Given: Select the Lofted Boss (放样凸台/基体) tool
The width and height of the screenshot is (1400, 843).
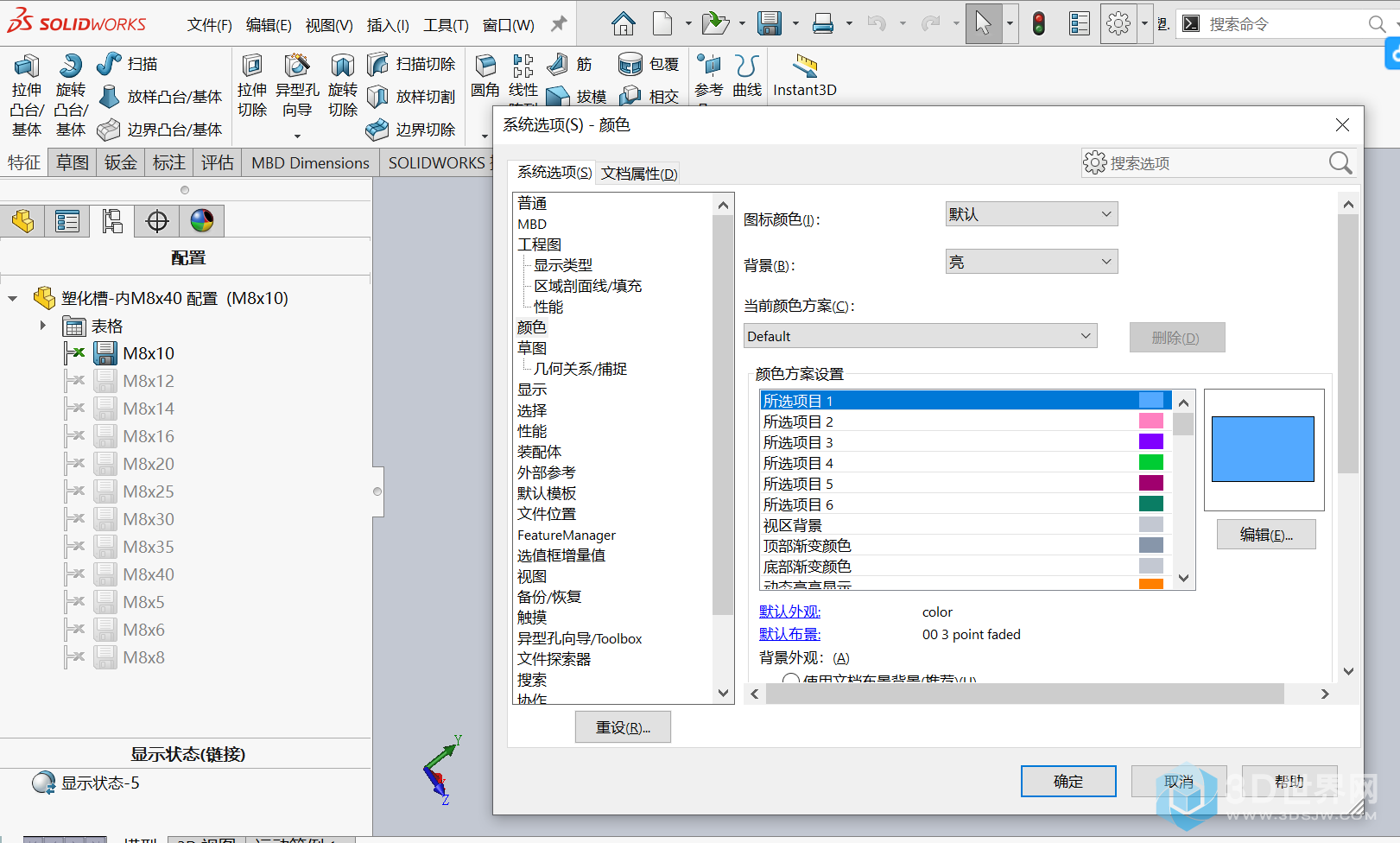Looking at the screenshot, I should [x=161, y=97].
